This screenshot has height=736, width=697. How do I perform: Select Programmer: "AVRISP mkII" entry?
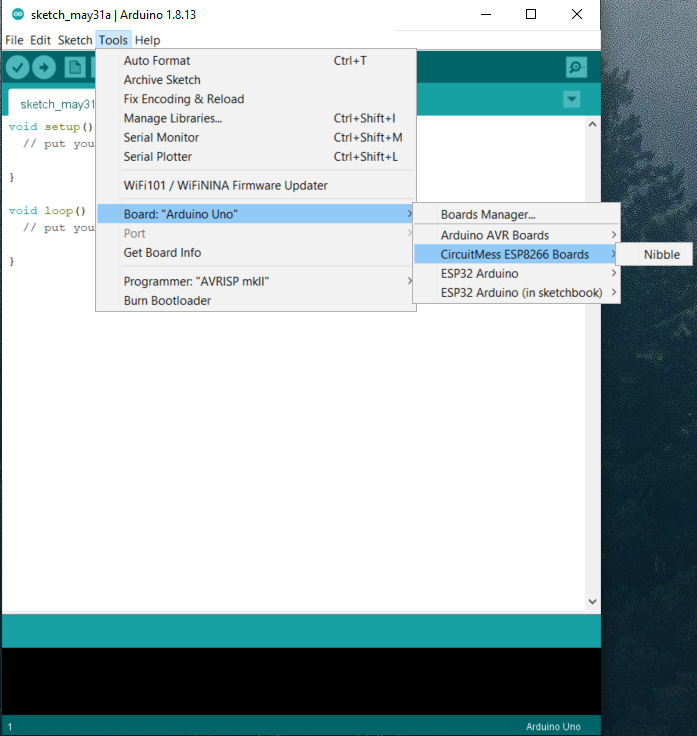pos(256,281)
